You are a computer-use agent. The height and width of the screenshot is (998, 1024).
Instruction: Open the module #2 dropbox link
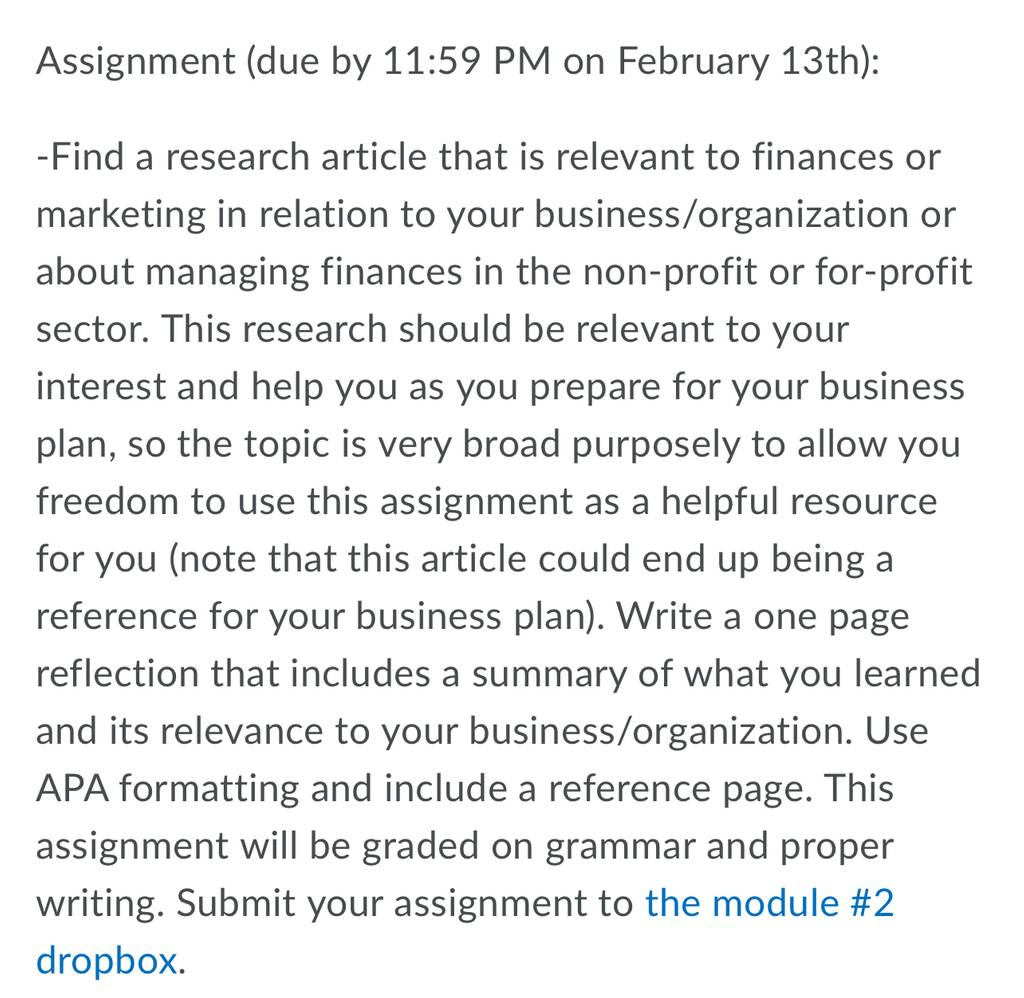click(x=769, y=903)
